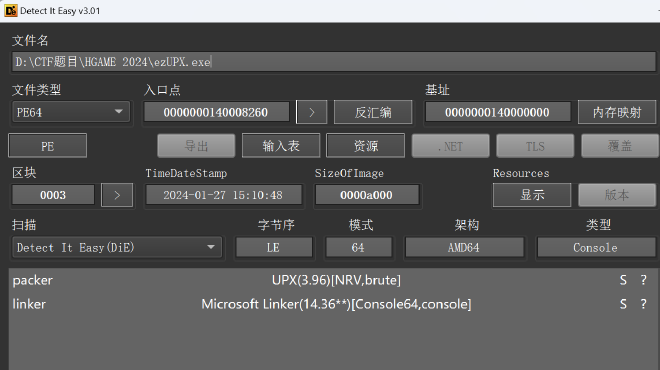Click the TimeDateStamp value 2024-01-27 15:10:48
660x370 pixels.
coord(224,195)
